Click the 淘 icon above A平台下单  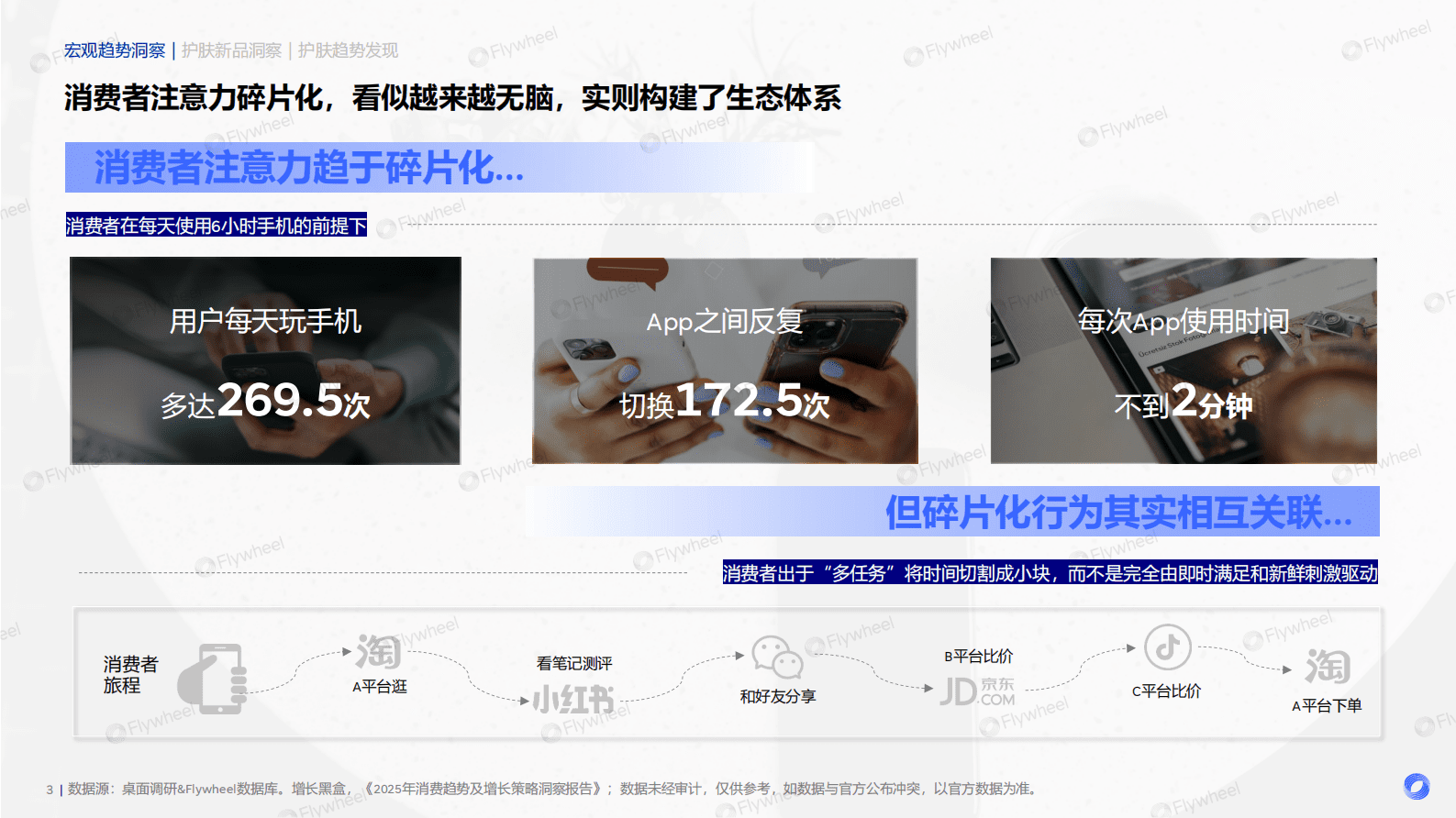(1328, 666)
